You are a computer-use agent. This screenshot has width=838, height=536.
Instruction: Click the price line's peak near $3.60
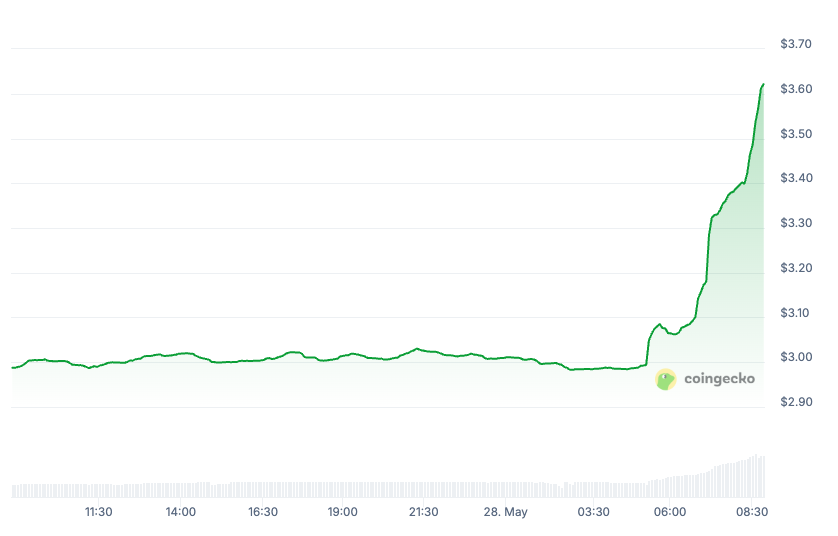[x=763, y=85]
